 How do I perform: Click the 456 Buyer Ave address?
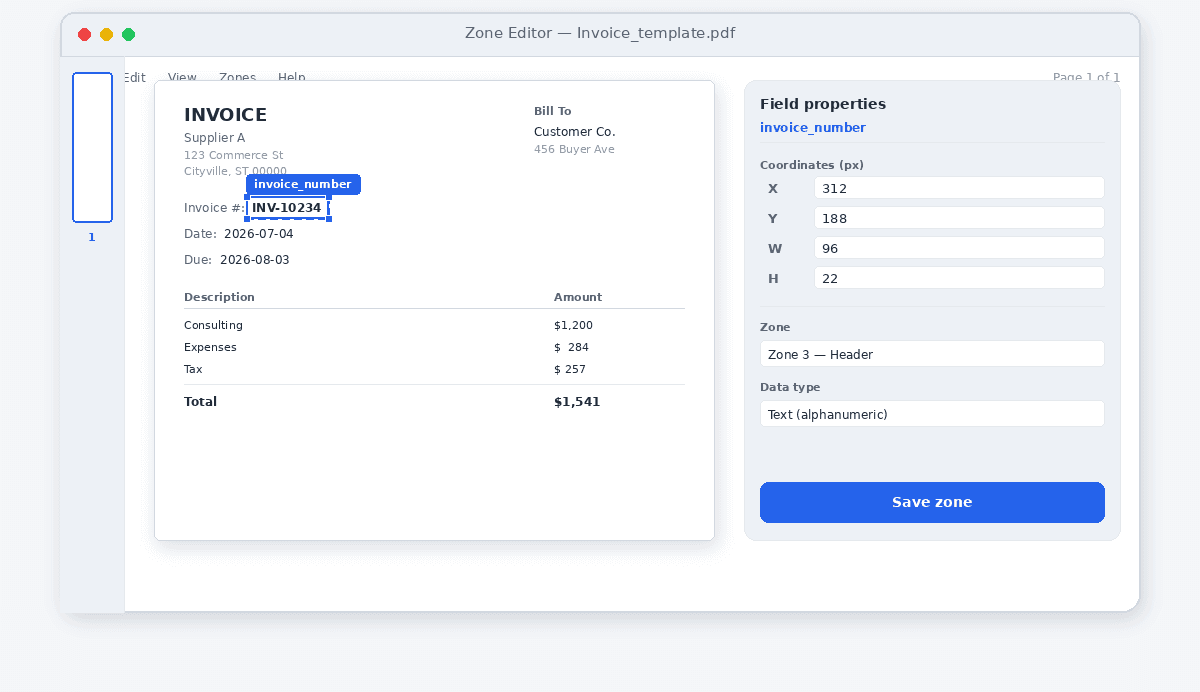(x=574, y=149)
